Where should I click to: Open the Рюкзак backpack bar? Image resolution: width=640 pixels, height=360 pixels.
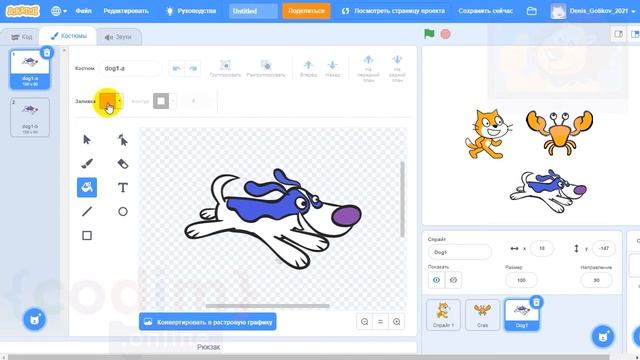[209, 347]
